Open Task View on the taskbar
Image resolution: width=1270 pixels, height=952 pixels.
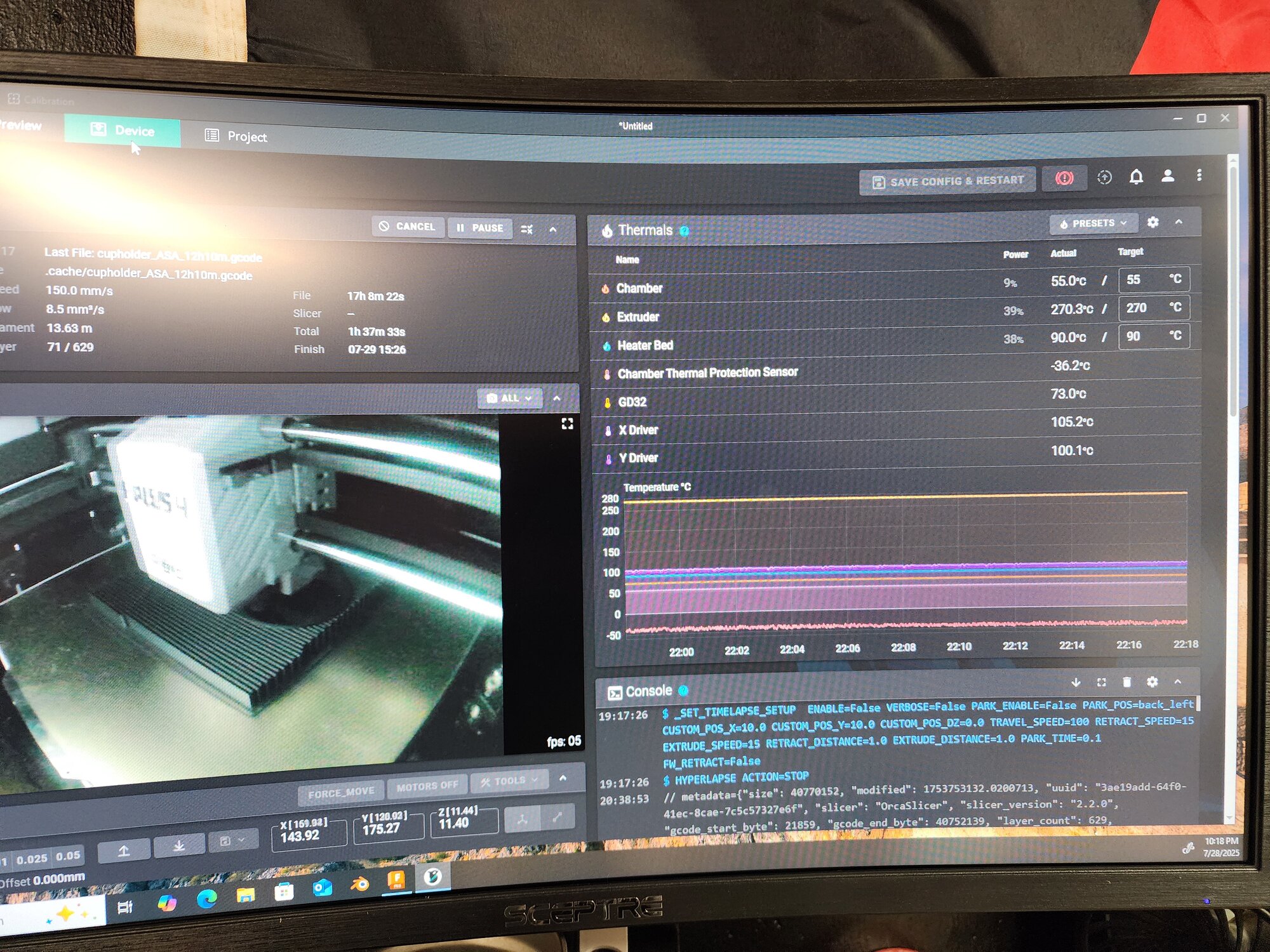[x=125, y=907]
